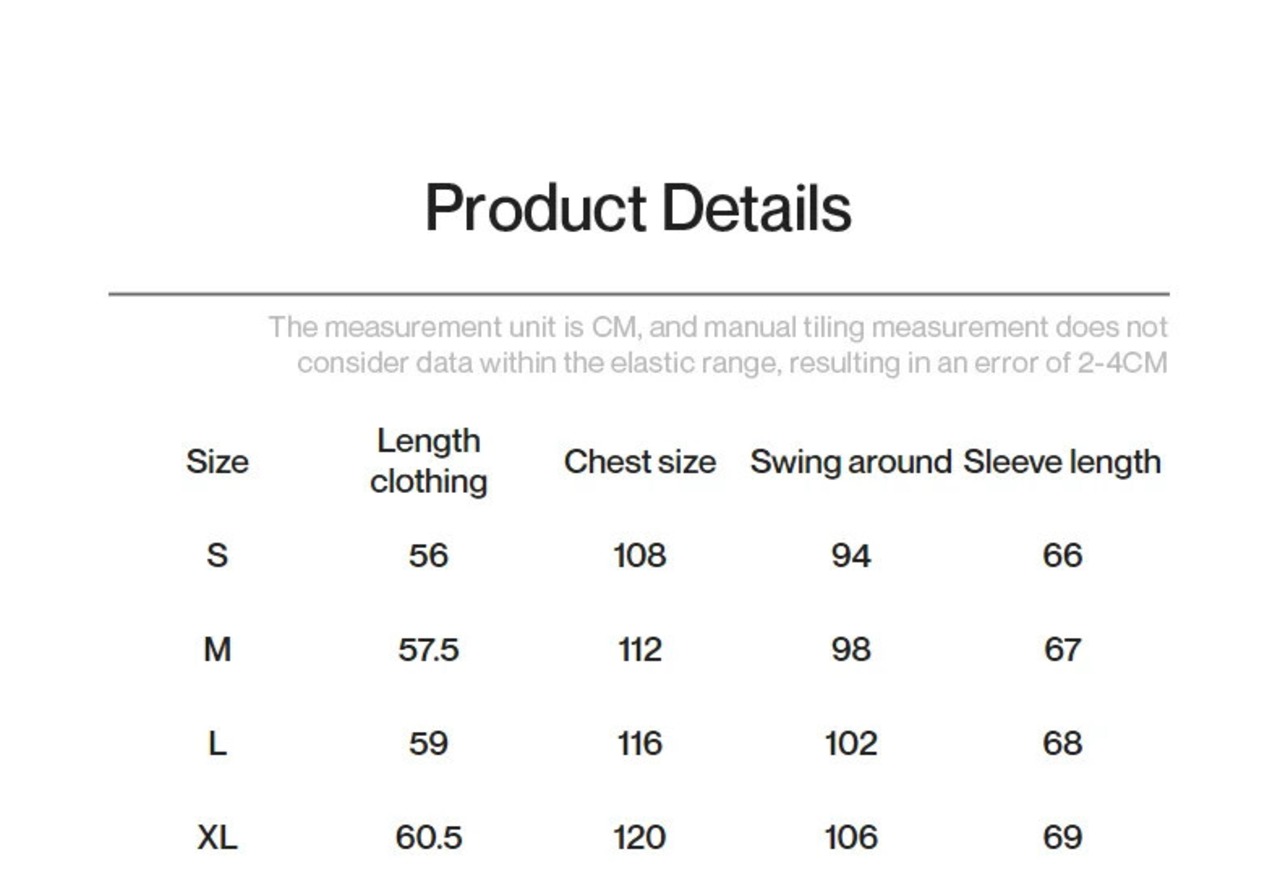
Task: Click the 116 chest size value
Action: pyautogui.click(x=639, y=744)
